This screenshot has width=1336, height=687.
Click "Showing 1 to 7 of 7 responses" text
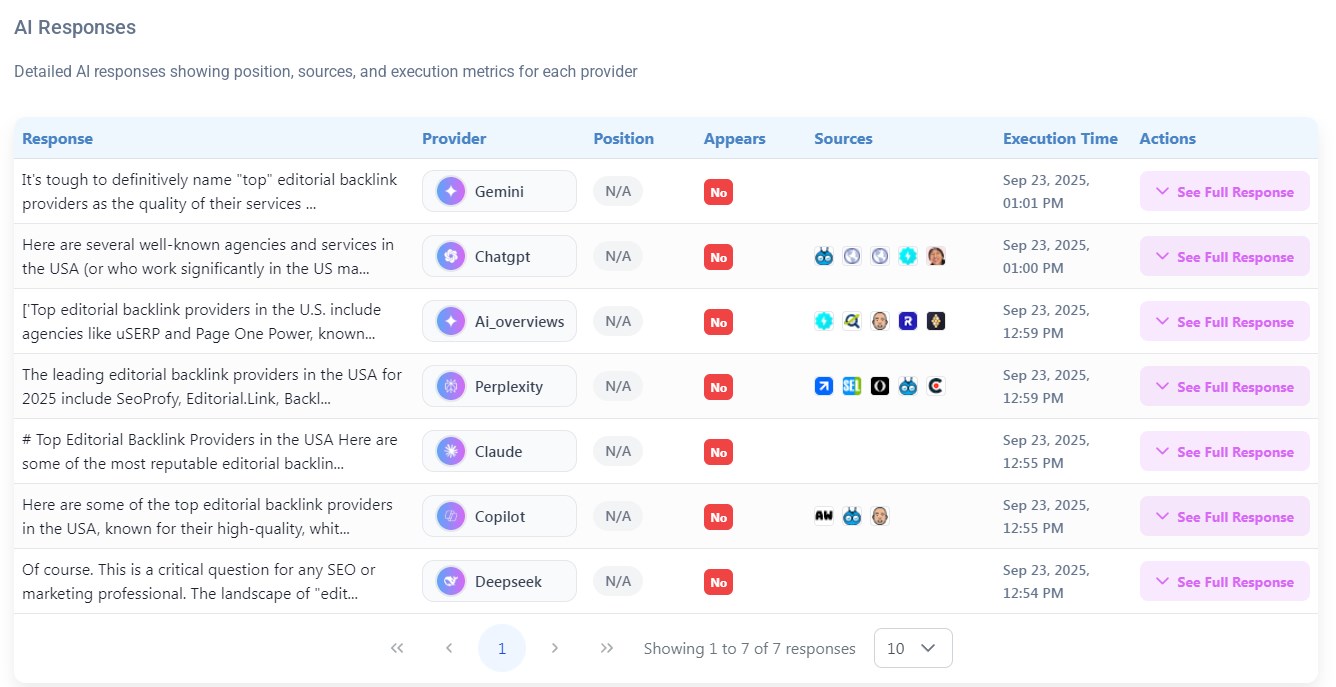(750, 648)
